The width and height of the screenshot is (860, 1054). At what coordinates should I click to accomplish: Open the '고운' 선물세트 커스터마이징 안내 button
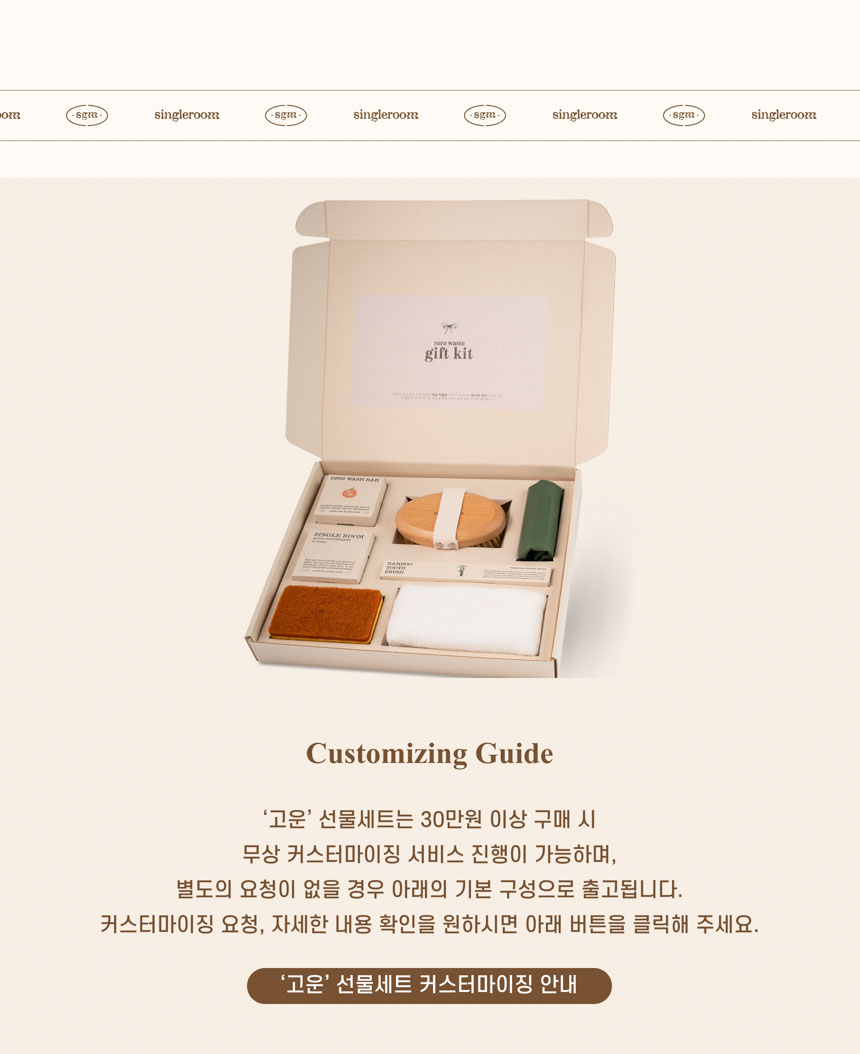pos(430,985)
